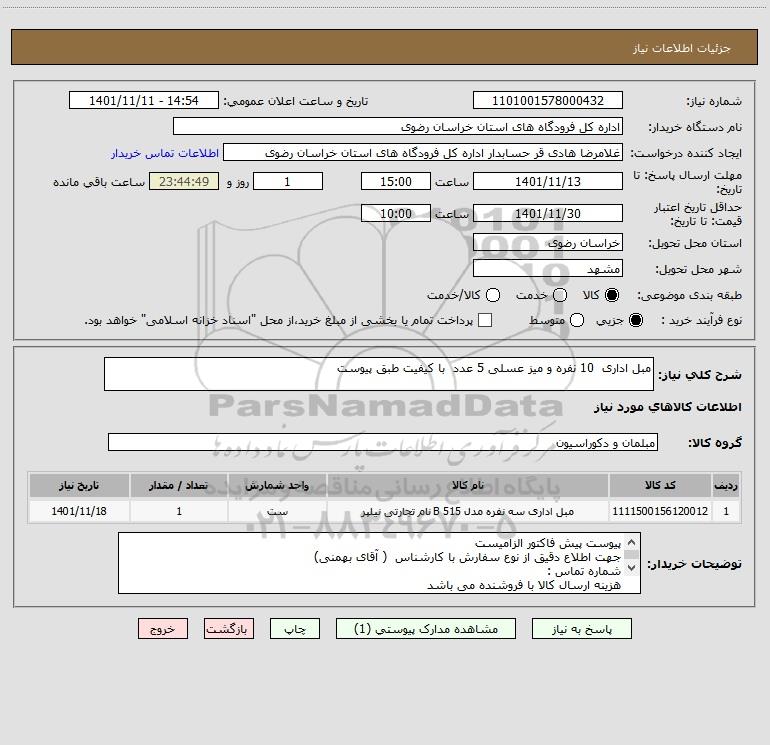Screen dimensions: 770x745
Task: Click the خروج exit button
Action: point(163,629)
